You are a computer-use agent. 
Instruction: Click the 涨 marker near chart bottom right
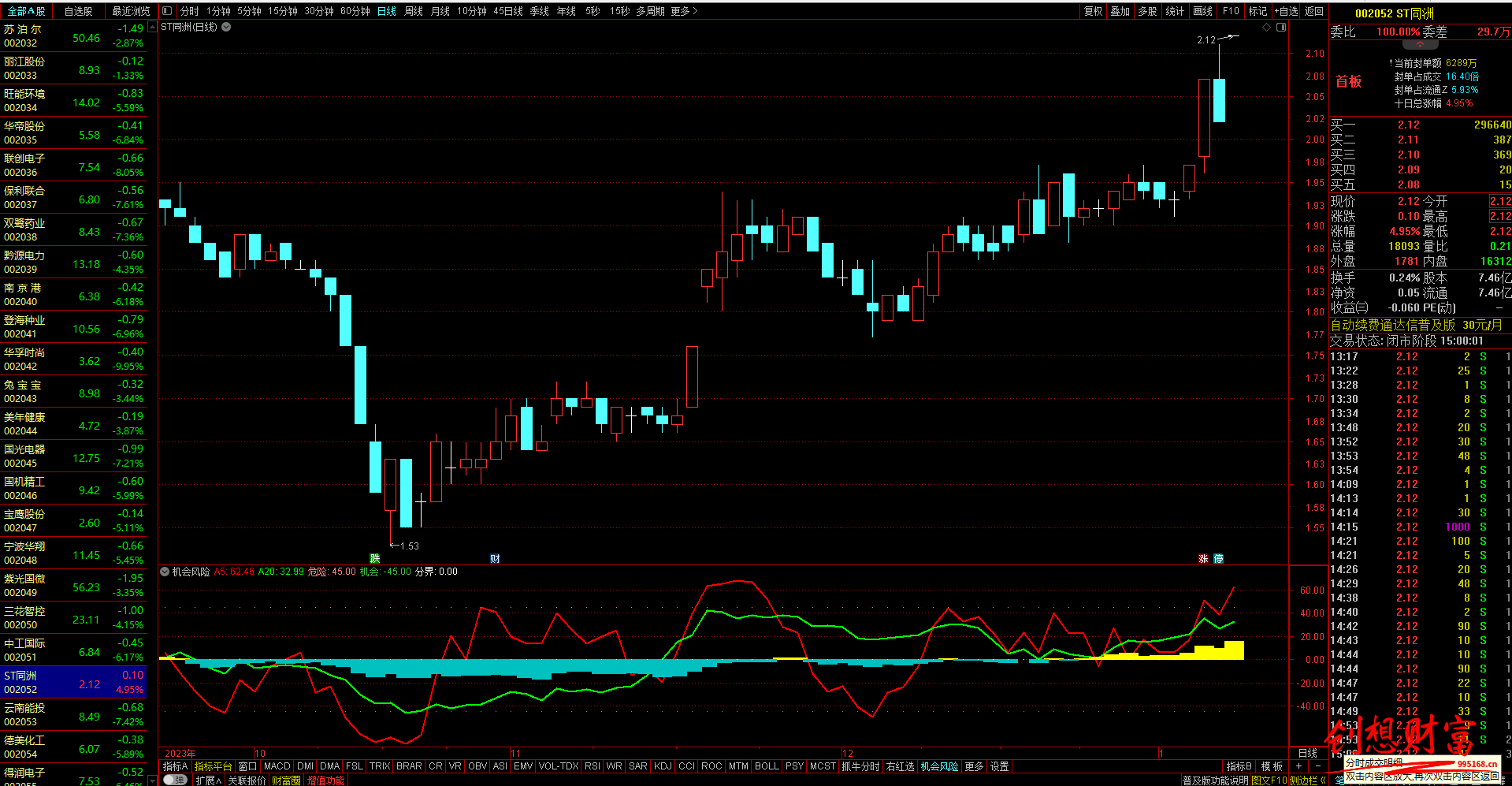1203,558
